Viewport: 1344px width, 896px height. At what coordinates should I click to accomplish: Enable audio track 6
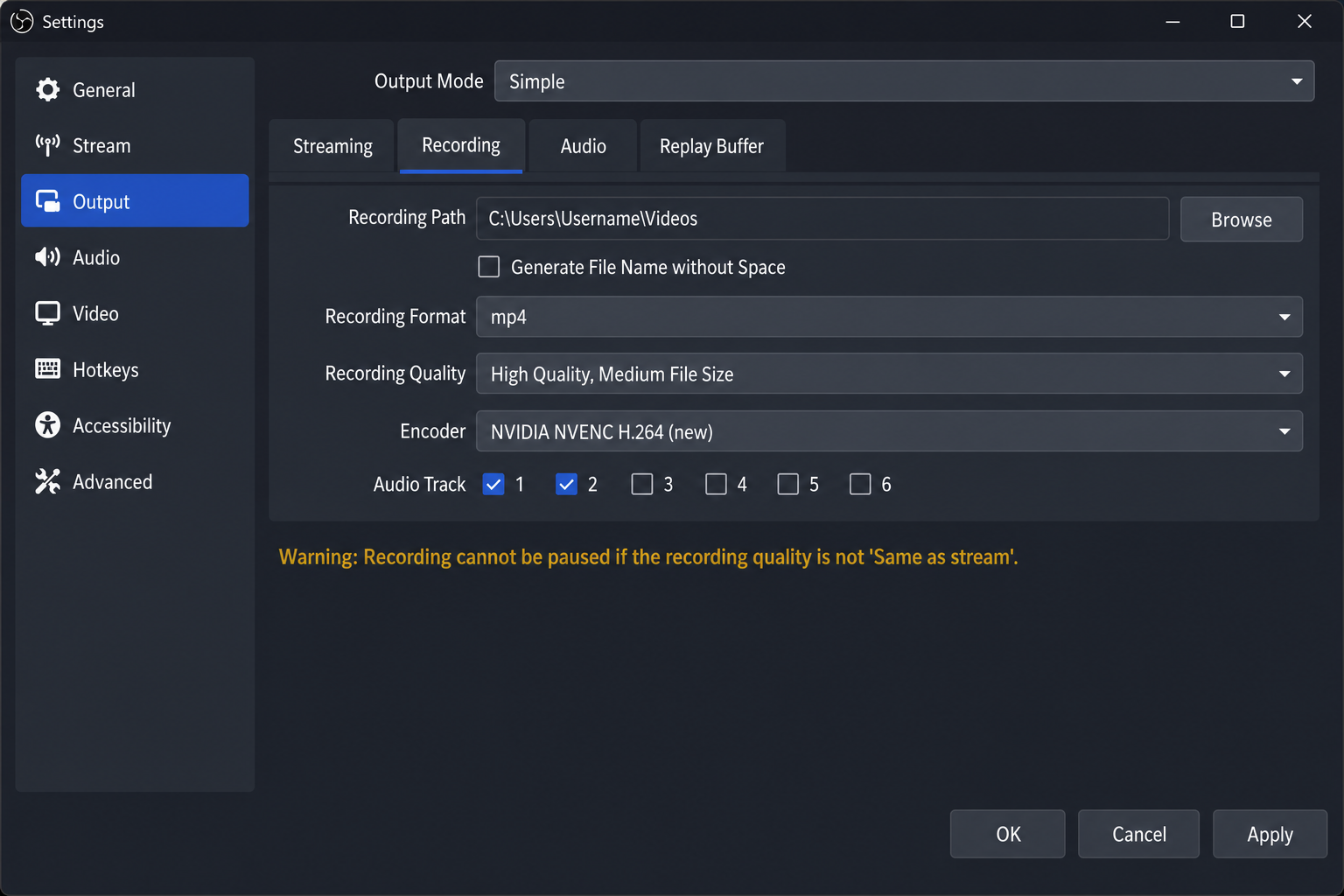pos(860,484)
